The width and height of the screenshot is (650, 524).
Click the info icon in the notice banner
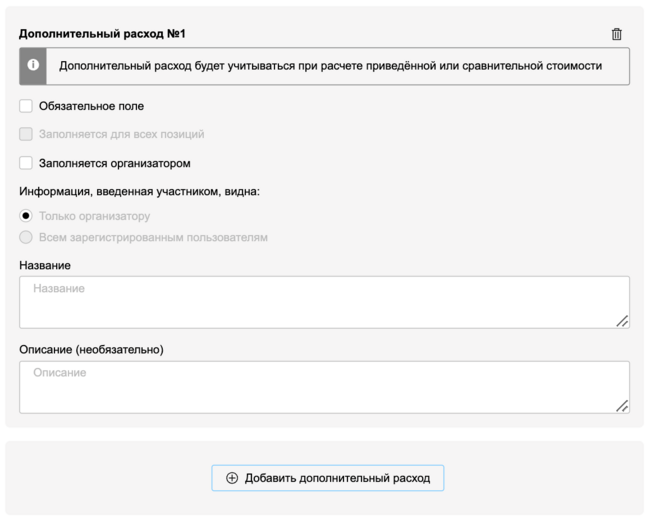coord(34,66)
